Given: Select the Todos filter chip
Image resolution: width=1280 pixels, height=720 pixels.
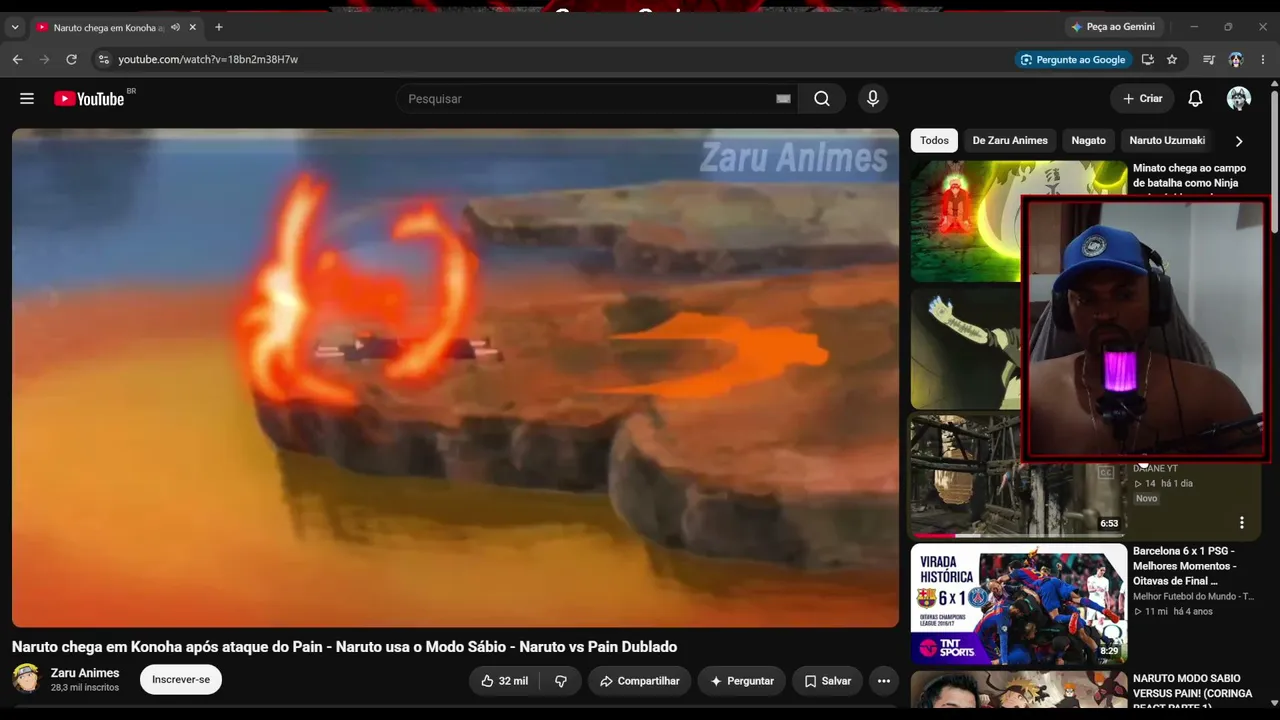Looking at the screenshot, I should point(934,141).
